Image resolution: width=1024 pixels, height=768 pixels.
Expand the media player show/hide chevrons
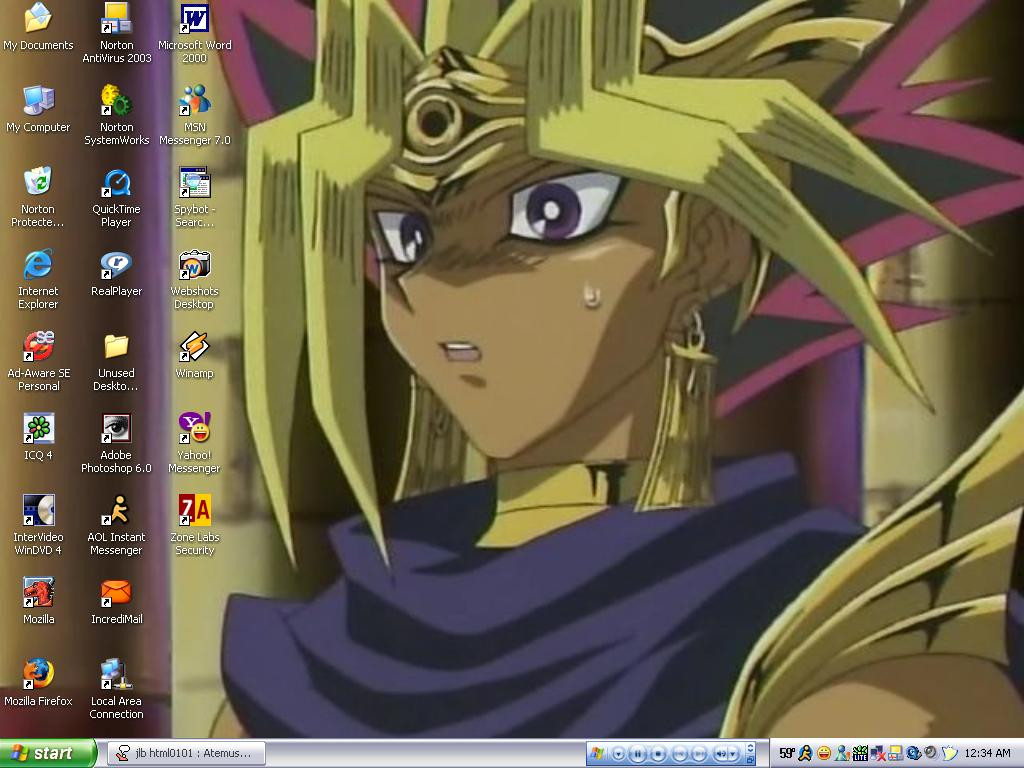[x=750, y=747]
